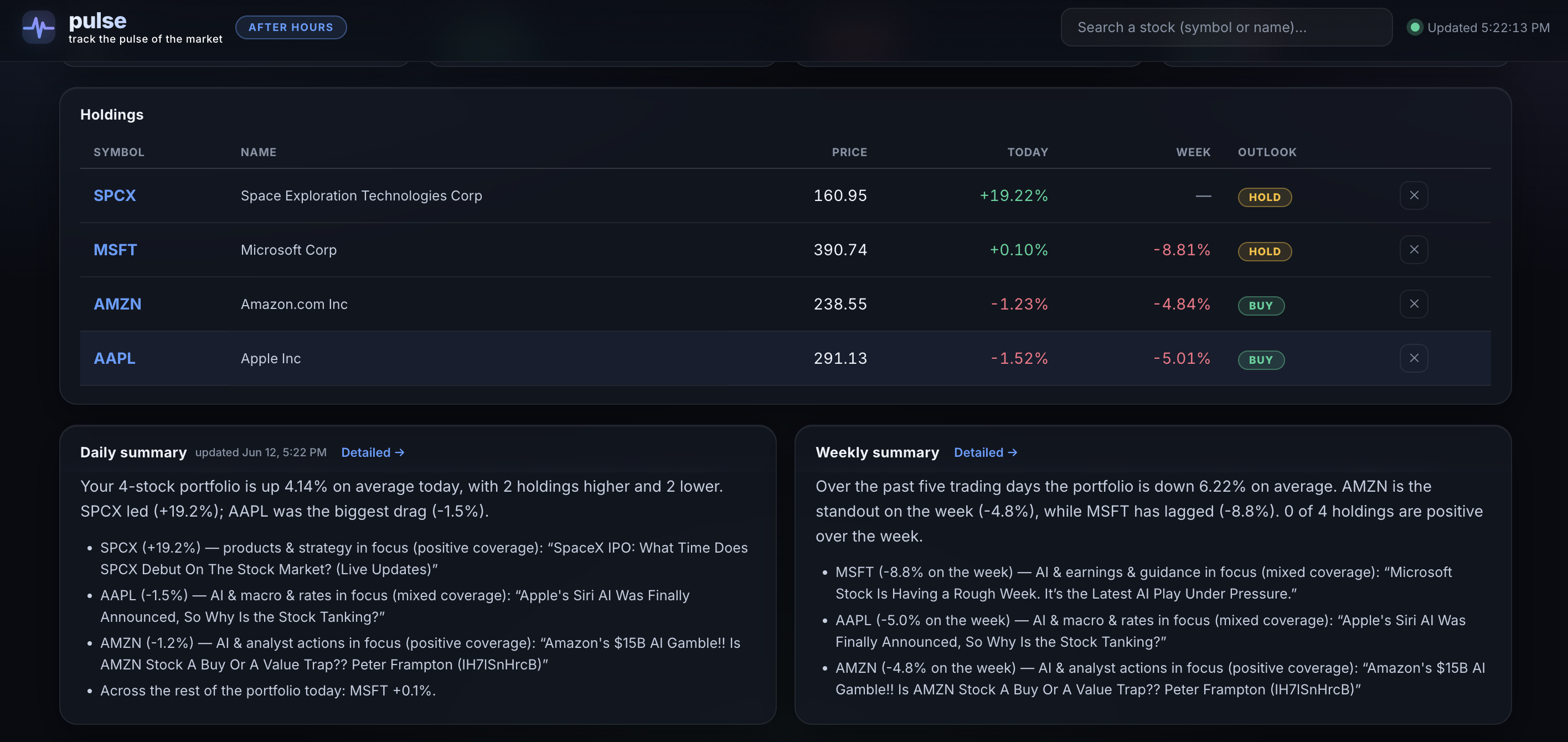Viewport: 1568px width, 742px height.
Task: Click AMZN week change -4.84%
Action: (x=1182, y=304)
